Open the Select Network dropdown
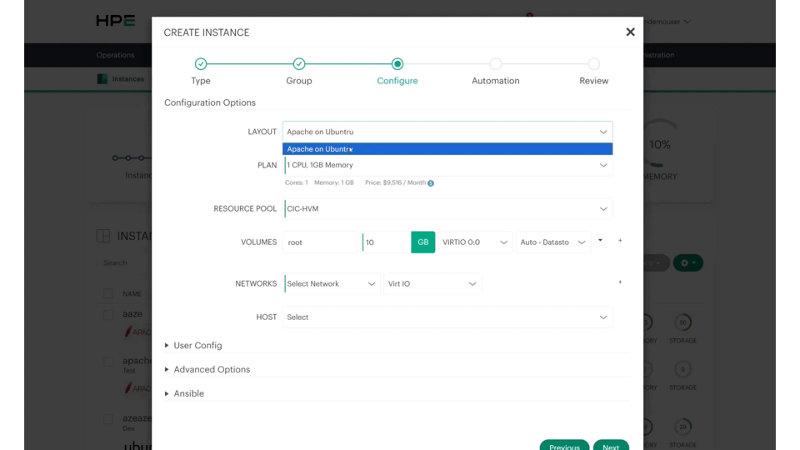800x450 pixels. coord(331,284)
